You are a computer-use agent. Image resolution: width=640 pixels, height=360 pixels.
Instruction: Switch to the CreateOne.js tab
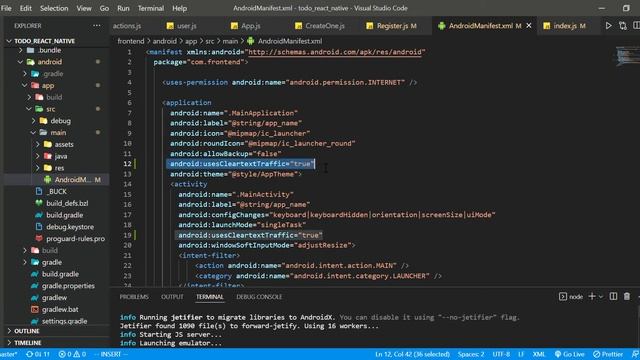pos(320,26)
